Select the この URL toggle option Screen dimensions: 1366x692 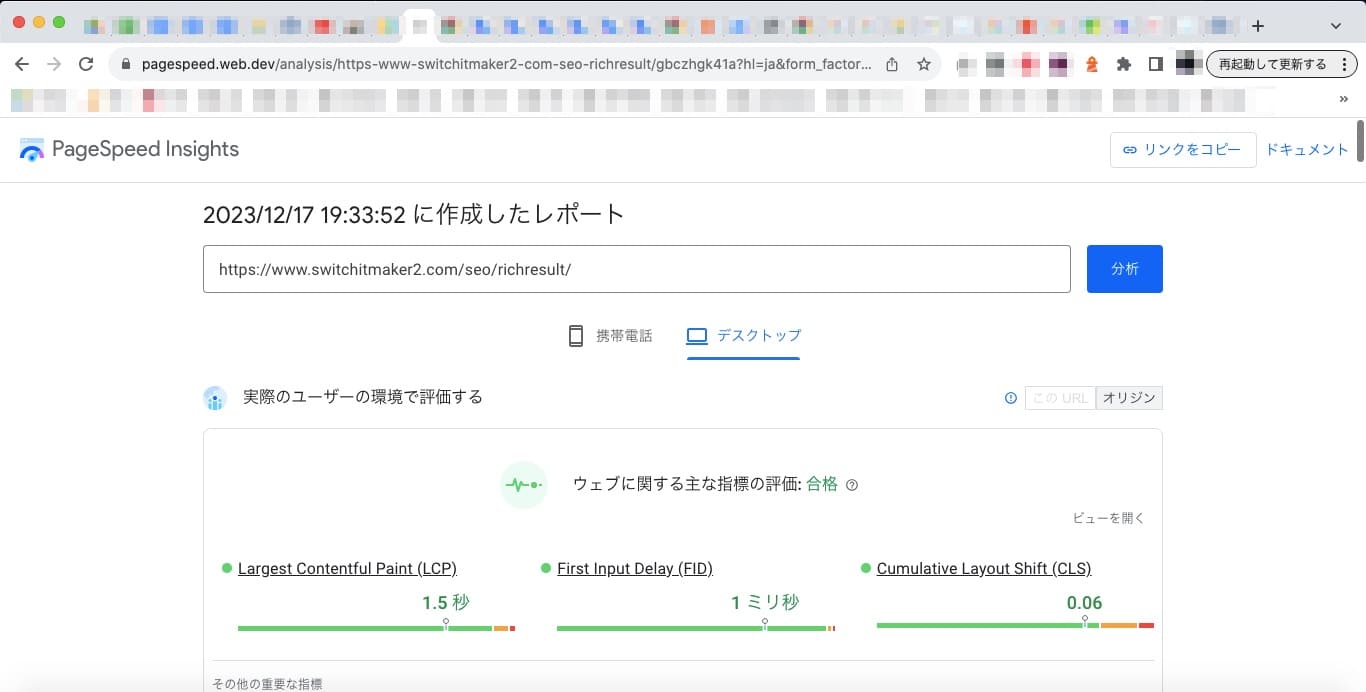pyautogui.click(x=1060, y=398)
